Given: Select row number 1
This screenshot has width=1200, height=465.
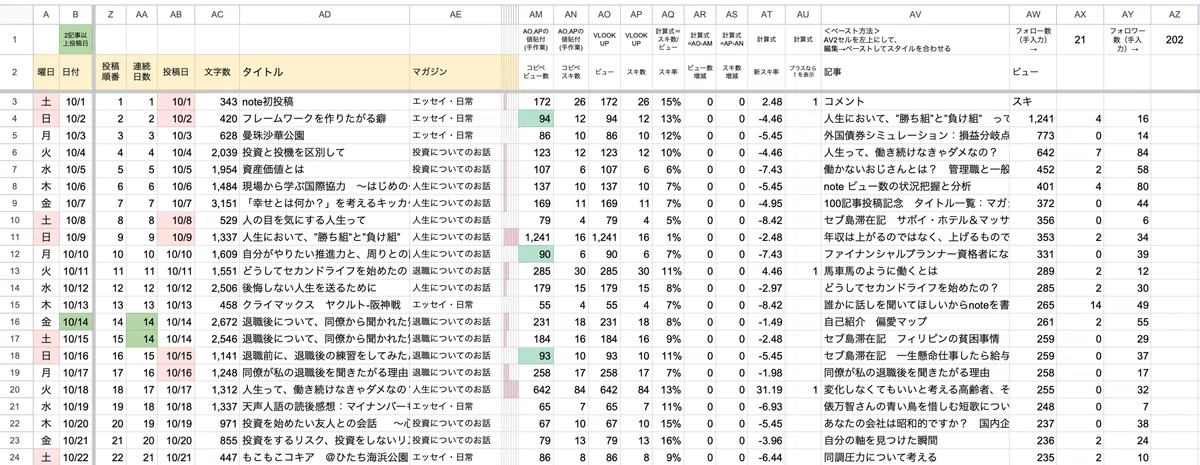Looking at the screenshot, I should click(x=17, y=40).
